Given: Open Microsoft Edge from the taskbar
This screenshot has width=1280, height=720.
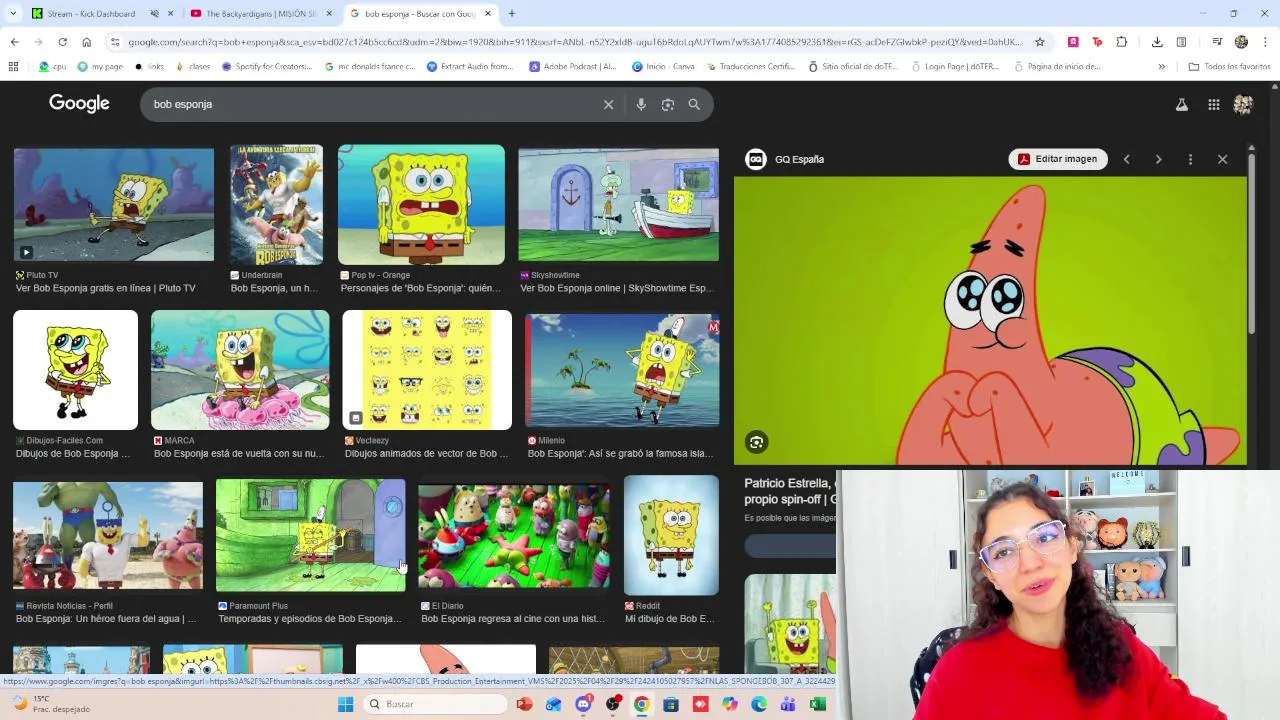Looking at the screenshot, I should (759, 704).
